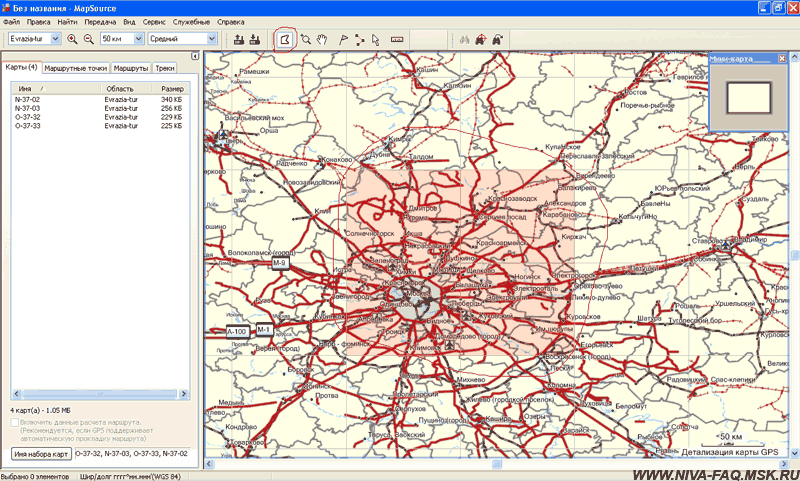Close the Mini-map window
The image size is (800, 481).
tap(782, 59)
